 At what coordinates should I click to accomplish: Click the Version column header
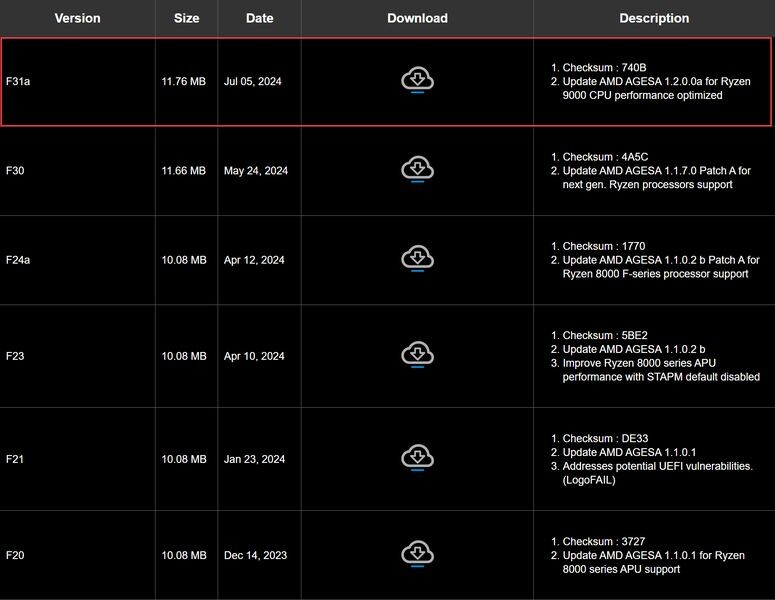[78, 18]
